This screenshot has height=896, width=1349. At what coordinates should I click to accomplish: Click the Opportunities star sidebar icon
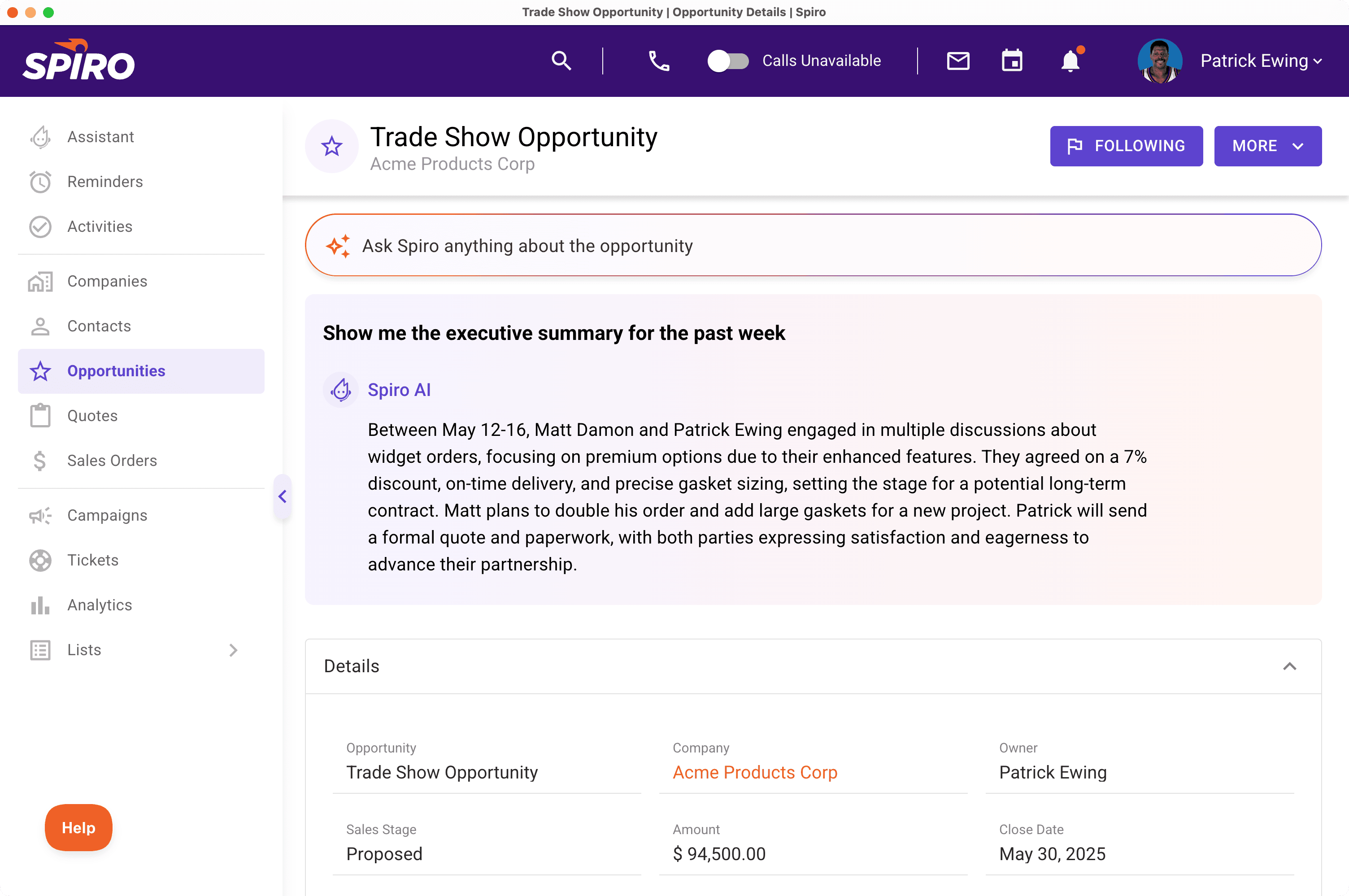[40, 371]
